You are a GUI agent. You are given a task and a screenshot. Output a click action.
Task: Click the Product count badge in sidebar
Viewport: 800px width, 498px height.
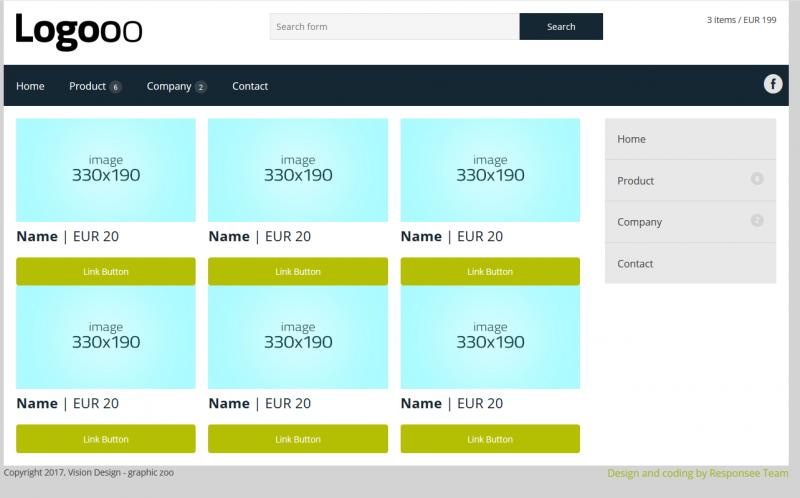tap(757, 179)
